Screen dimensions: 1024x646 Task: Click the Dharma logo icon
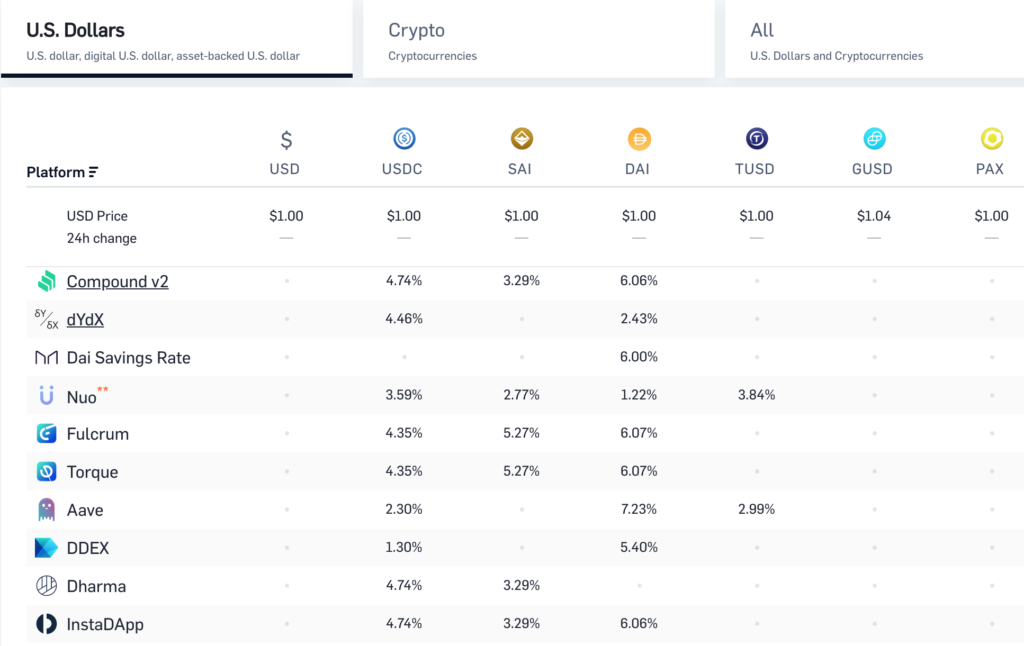46,585
